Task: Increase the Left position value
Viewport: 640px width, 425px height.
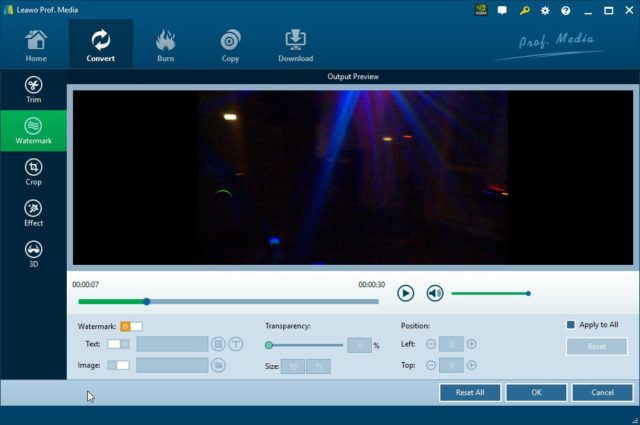Action: (x=471, y=344)
